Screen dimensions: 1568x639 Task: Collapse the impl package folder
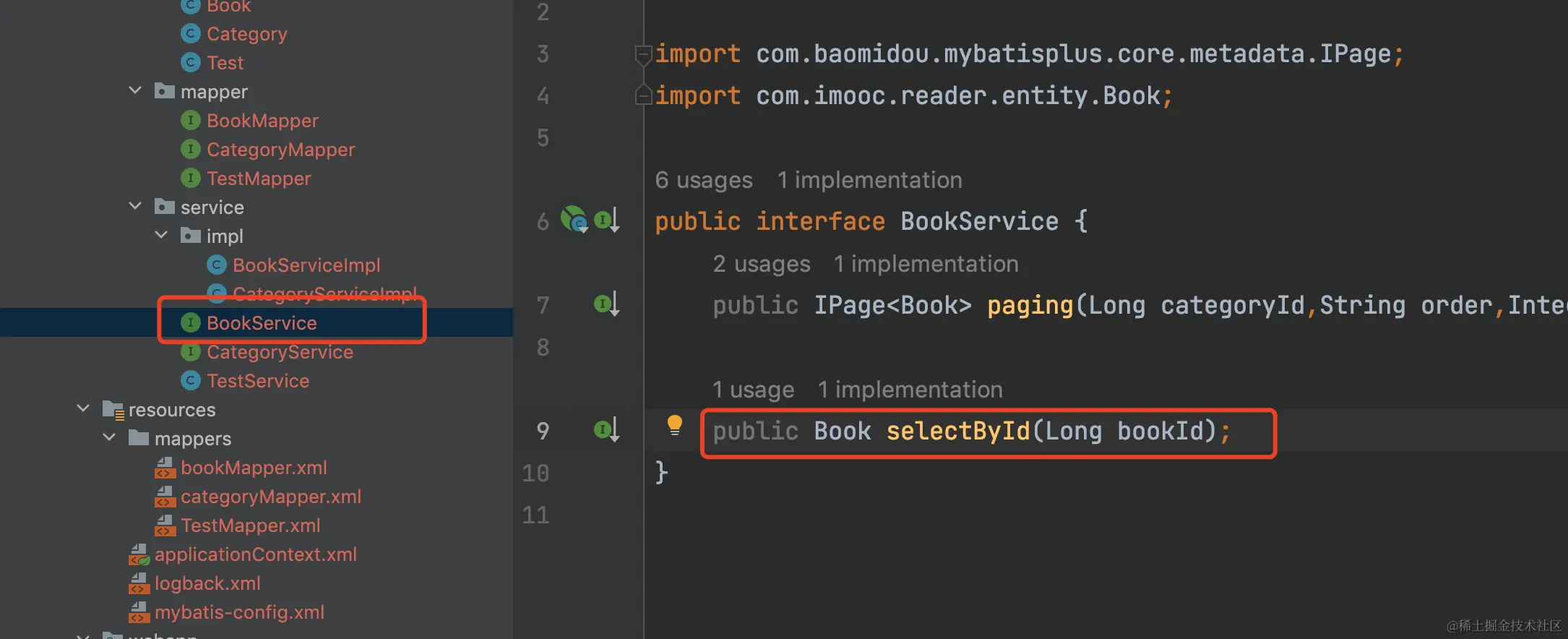pyautogui.click(x=161, y=236)
